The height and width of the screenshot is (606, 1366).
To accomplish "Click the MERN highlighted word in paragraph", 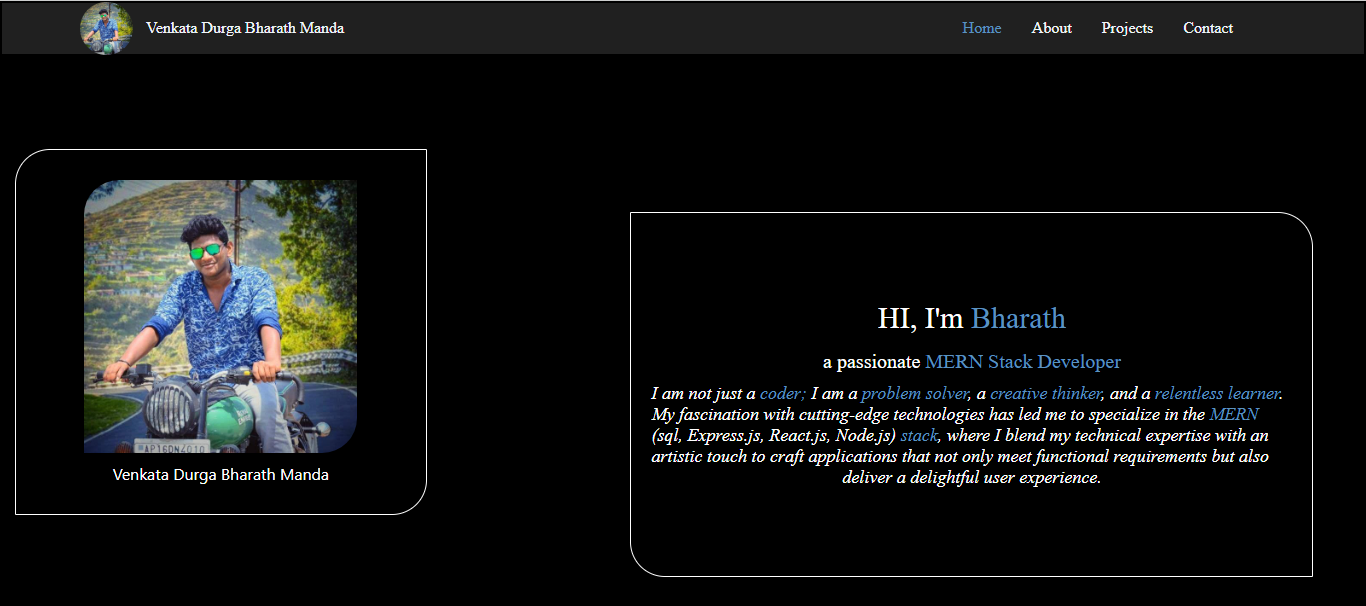I will [x=1235, y=414].
